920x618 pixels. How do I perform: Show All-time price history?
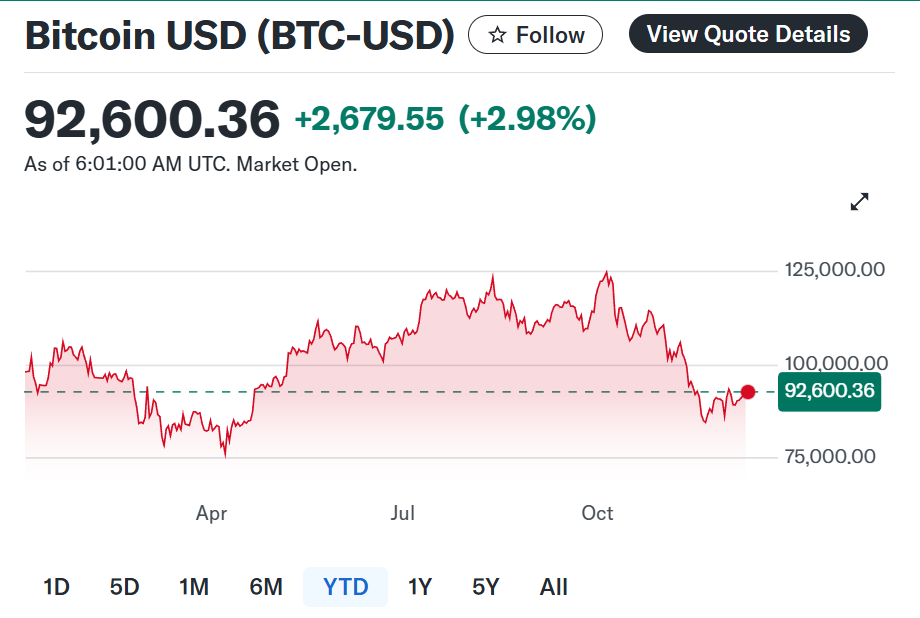coord(553,587)
